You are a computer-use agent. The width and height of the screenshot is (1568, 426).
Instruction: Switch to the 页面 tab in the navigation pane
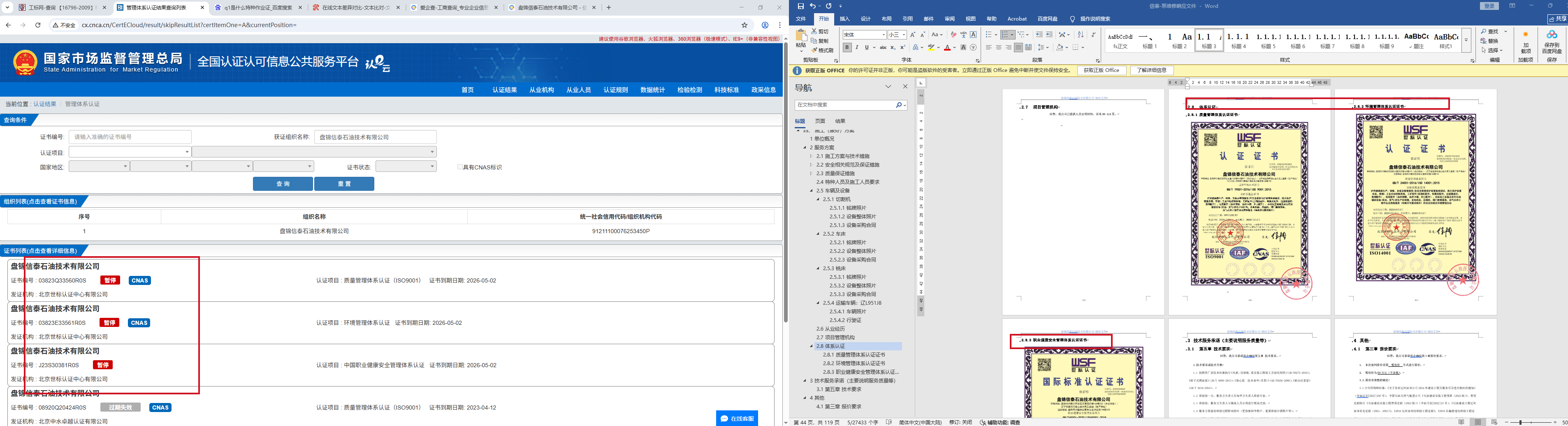click(x=821, y=121)
